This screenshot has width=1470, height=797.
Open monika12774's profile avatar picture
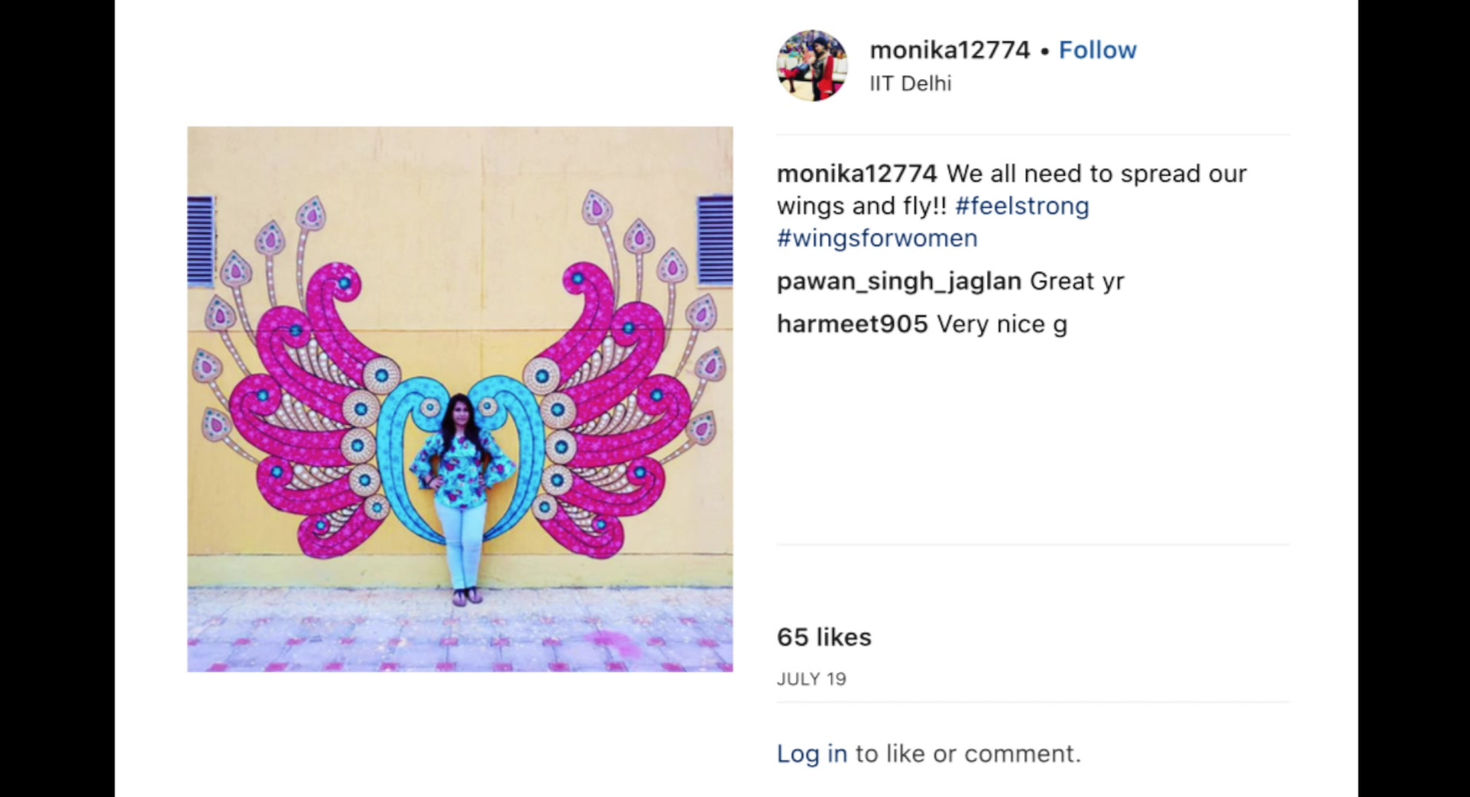pyautogui.click(x=812, y=66)
